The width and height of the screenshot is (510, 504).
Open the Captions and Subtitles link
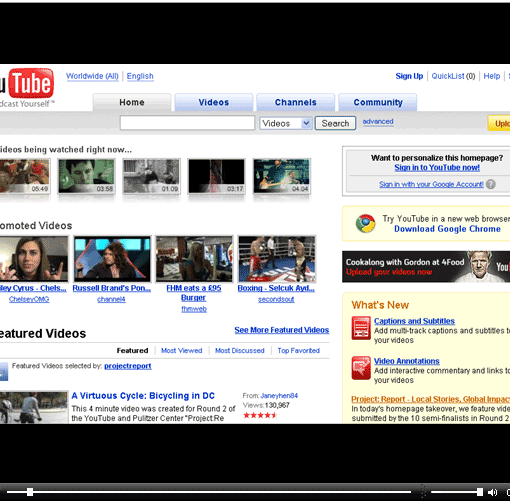[x=414, y=321]
